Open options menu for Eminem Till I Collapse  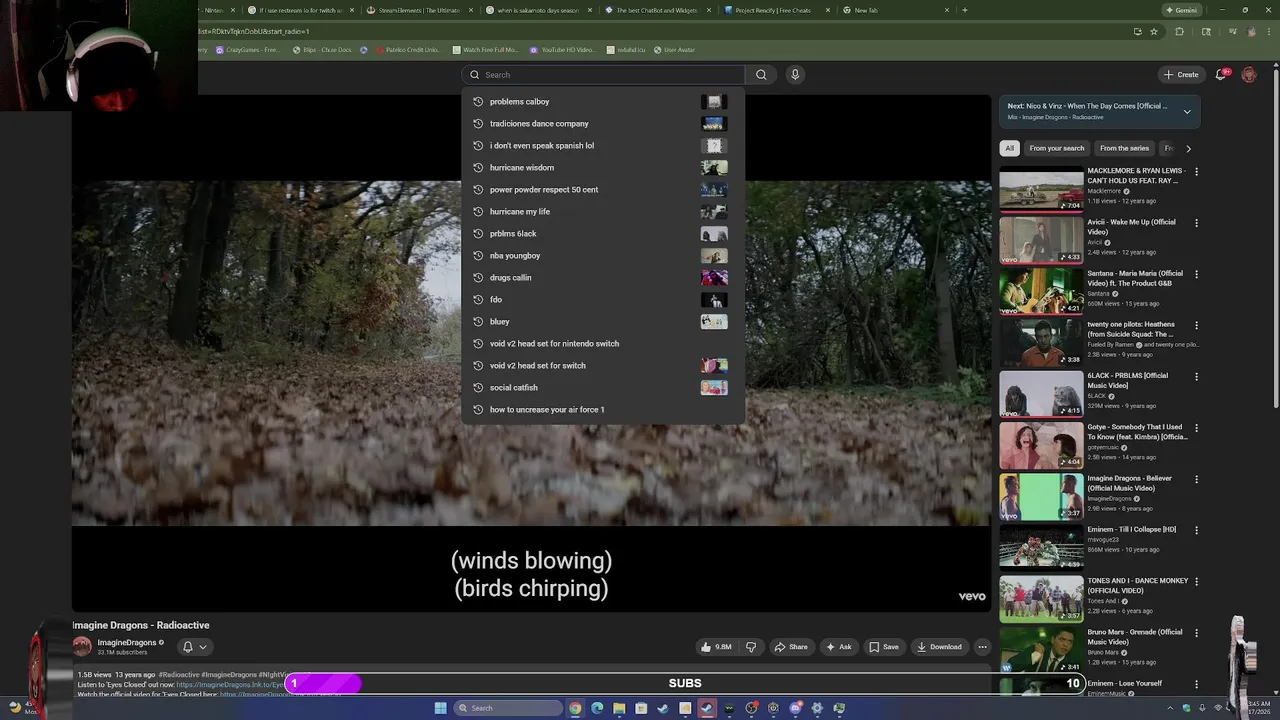(1196, 530)
